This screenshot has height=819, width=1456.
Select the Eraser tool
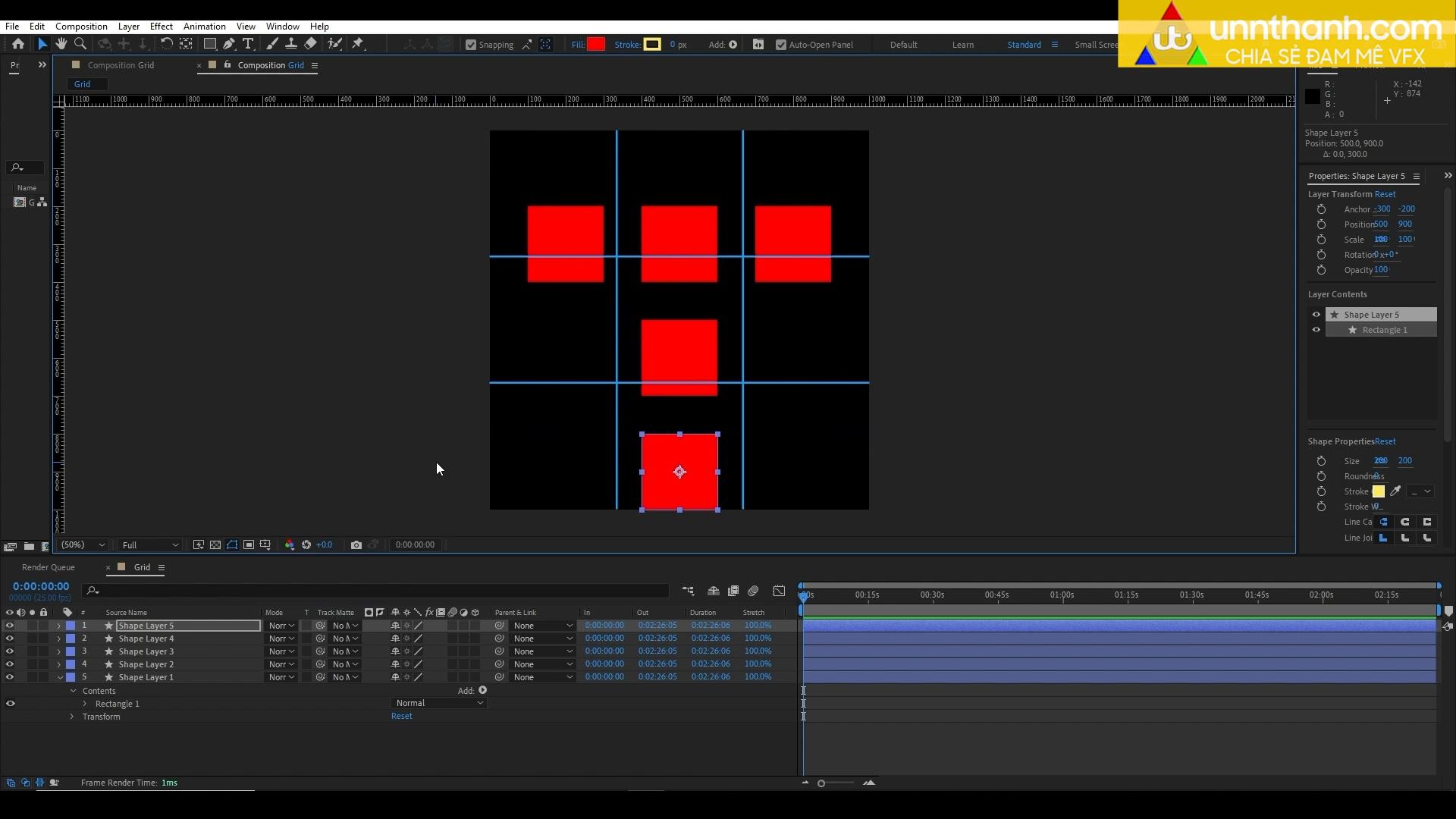click(x=310, y=44)
